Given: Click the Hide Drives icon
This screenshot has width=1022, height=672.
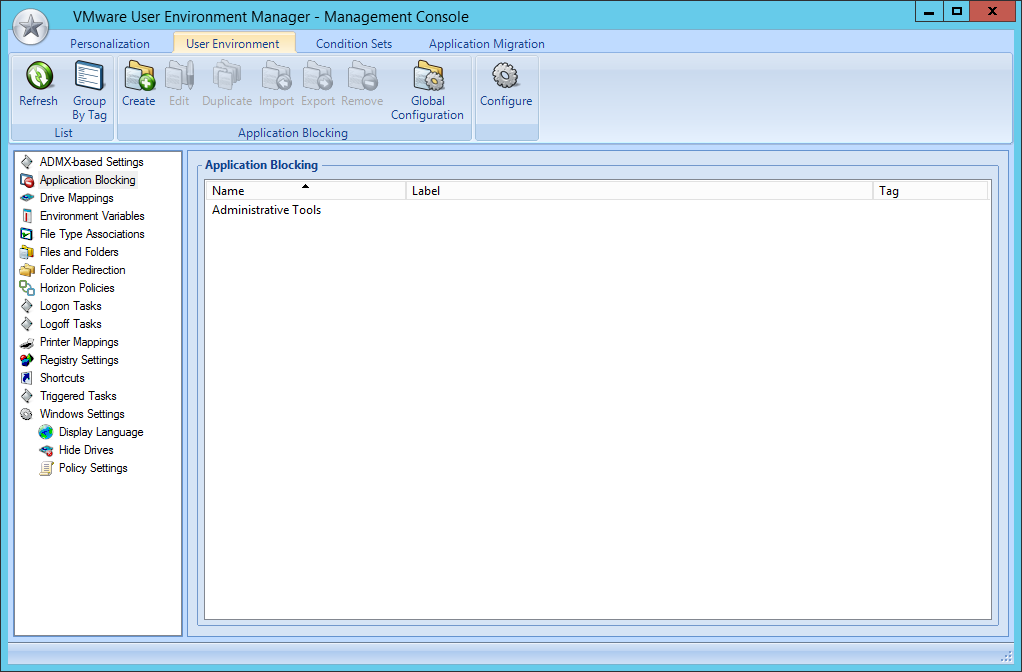Looking at the screenshot, I should (x=46, y=450).
